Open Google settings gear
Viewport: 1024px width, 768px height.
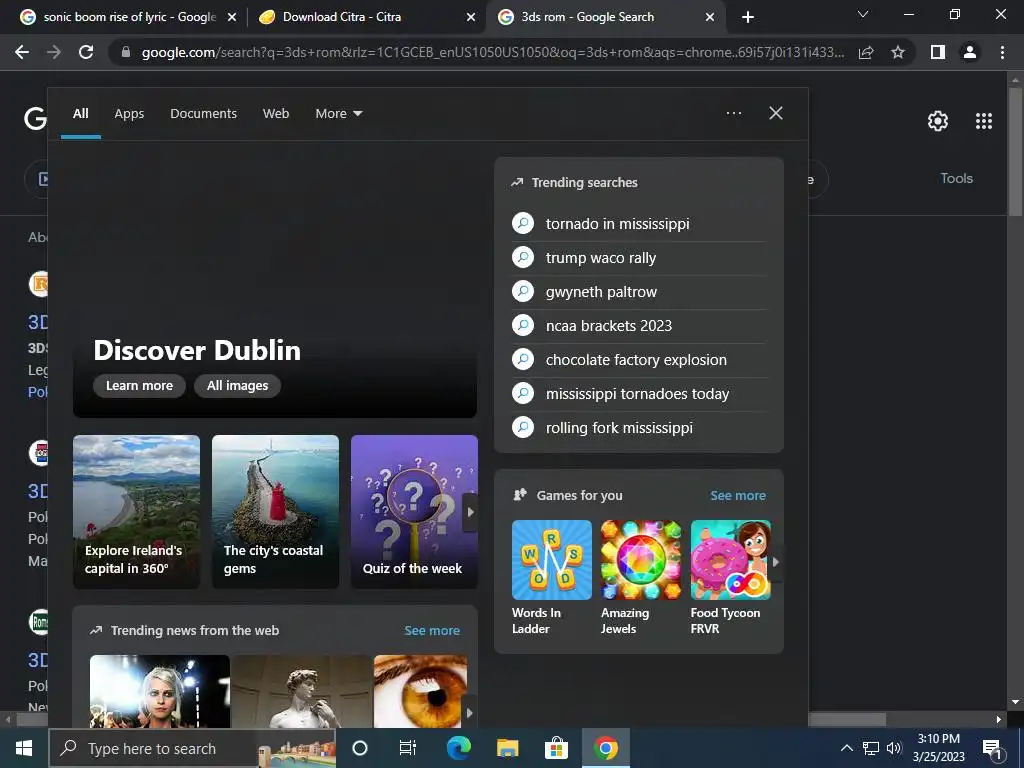(x=938, y=121)
